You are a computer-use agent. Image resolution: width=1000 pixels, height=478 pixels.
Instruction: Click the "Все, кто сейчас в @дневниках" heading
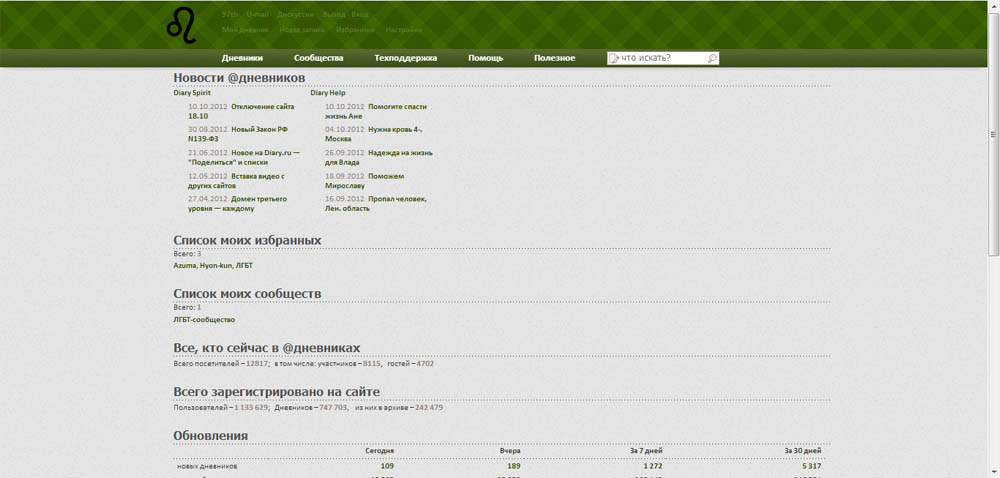point(267,348)
